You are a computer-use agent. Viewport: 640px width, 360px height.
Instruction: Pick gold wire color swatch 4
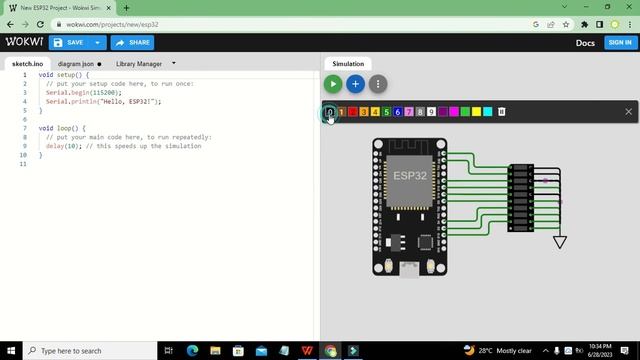[375, 112]
